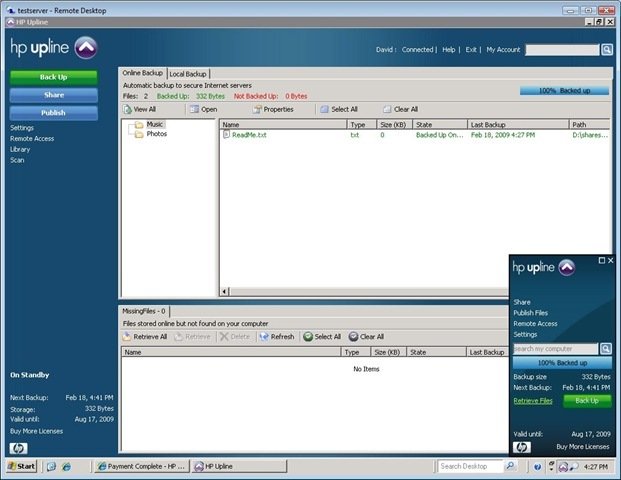
Task: Click Buy More Licenses in left sidebar
Action: 36,431
